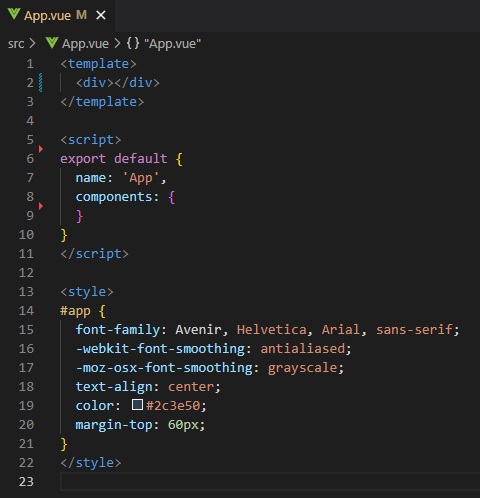Click the purple closing brace on line 9
Viewport: 480px width, 498px height.
point(79,216)
